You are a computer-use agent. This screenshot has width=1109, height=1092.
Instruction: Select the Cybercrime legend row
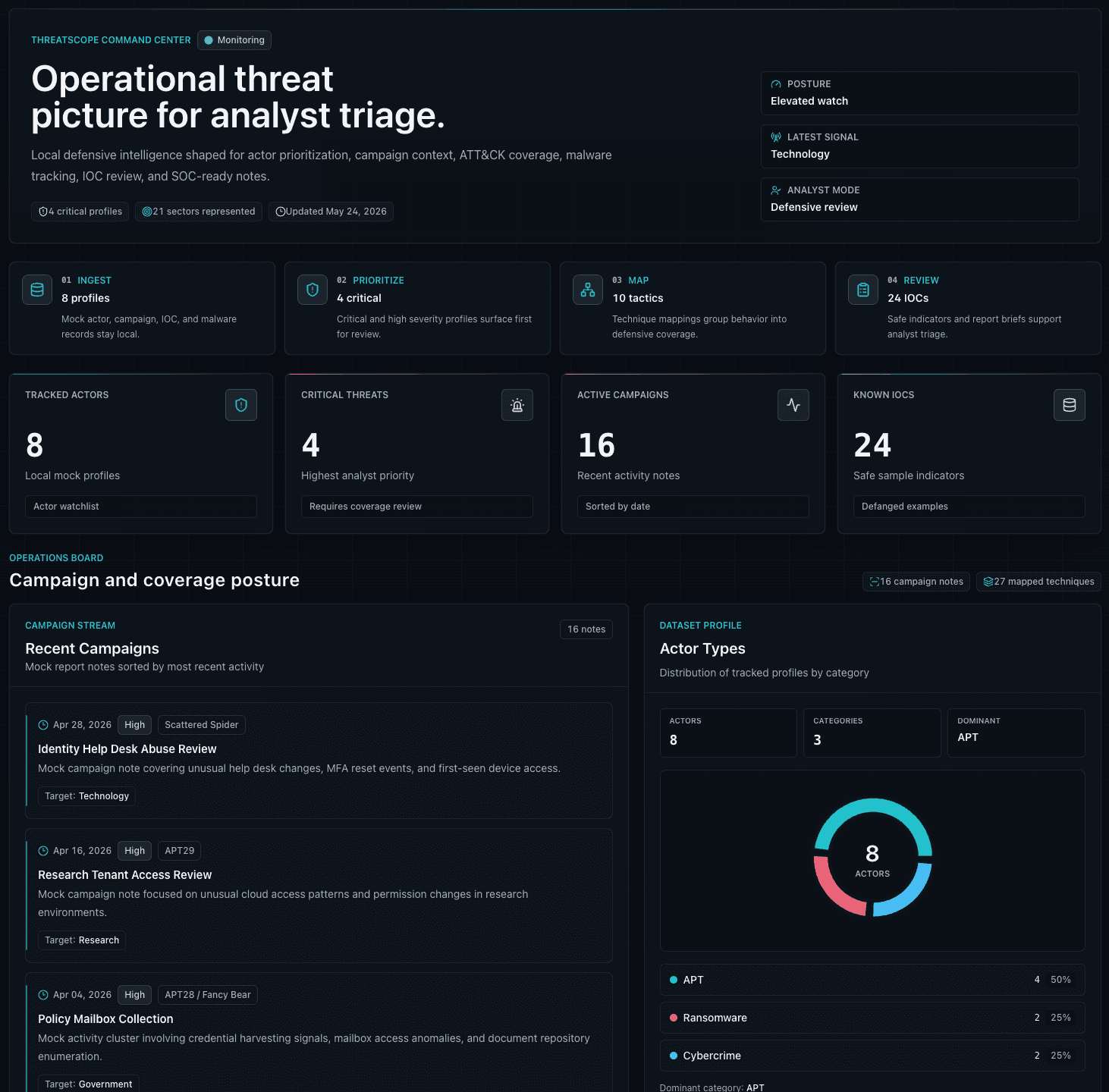point(872,1056)
